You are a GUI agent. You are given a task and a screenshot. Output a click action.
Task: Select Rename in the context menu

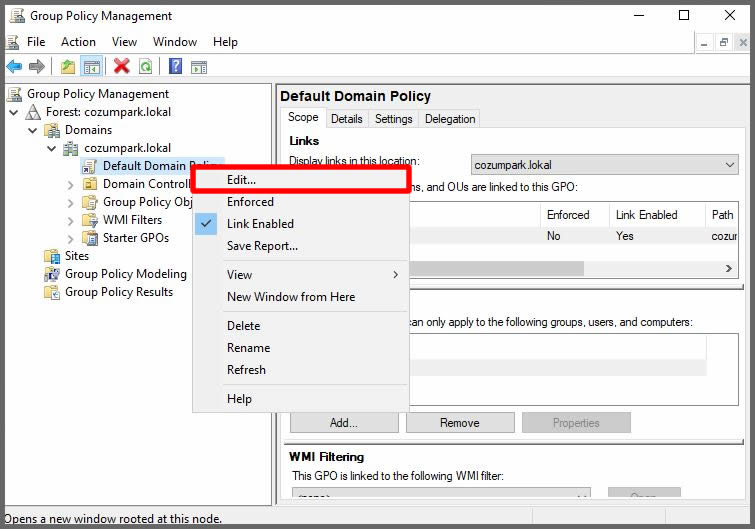tap(301, 348)
